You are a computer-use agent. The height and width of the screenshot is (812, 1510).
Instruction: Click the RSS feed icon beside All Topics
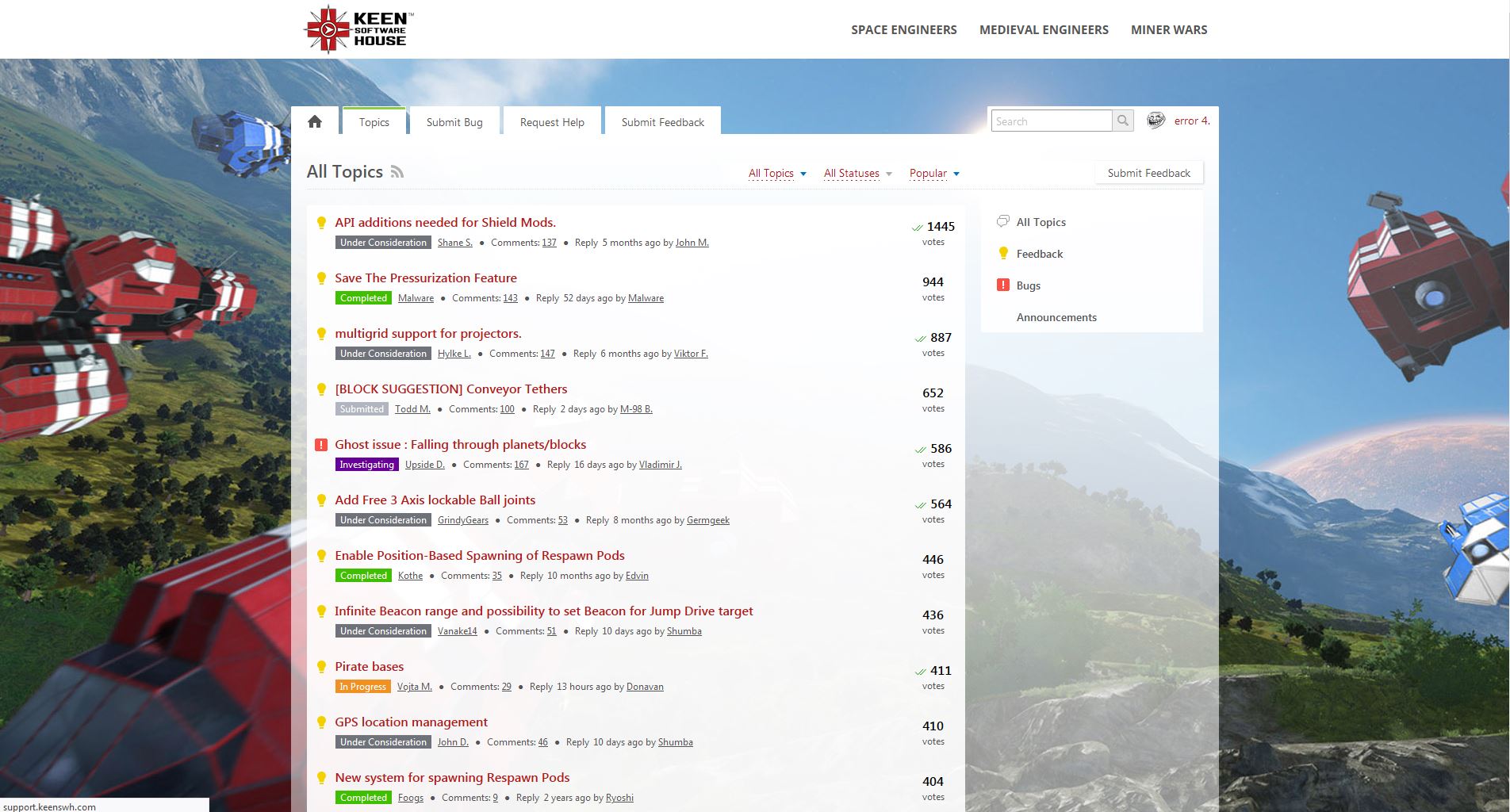coord(397,172)
